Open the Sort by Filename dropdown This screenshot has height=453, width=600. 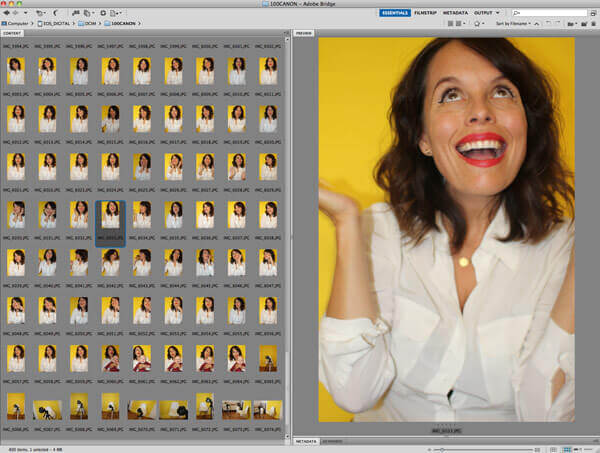tap(513, 23)
